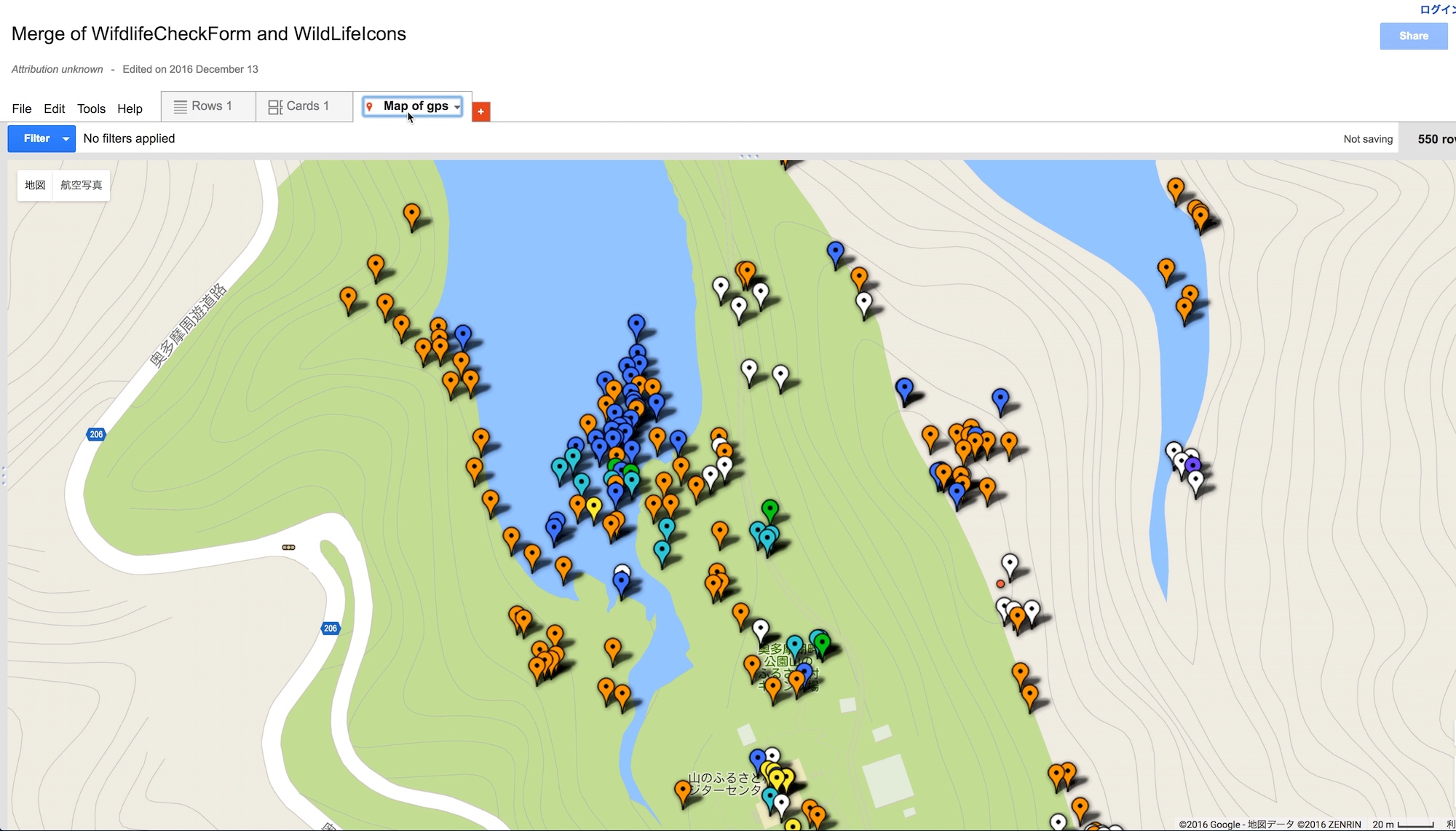Expand Map of gps tab dropdown arrow
The height and width of the screenshot is (831, 1456).
tap(457, 107)
